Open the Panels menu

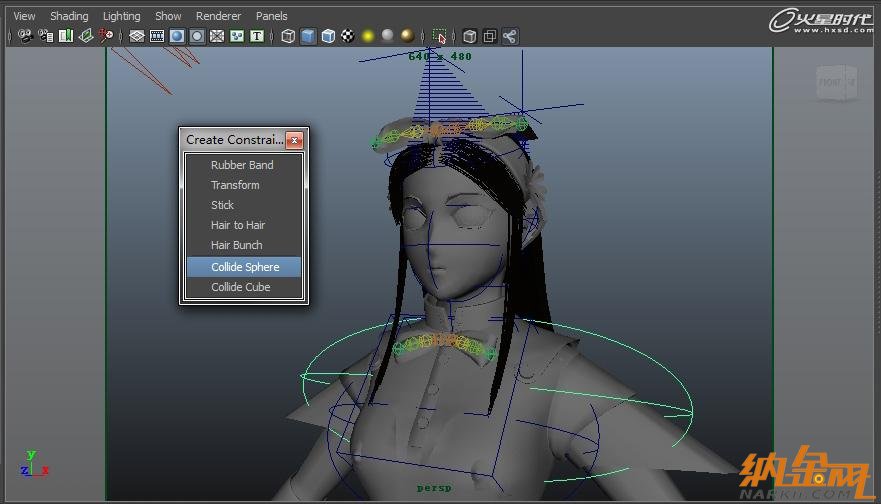[271, 16]
